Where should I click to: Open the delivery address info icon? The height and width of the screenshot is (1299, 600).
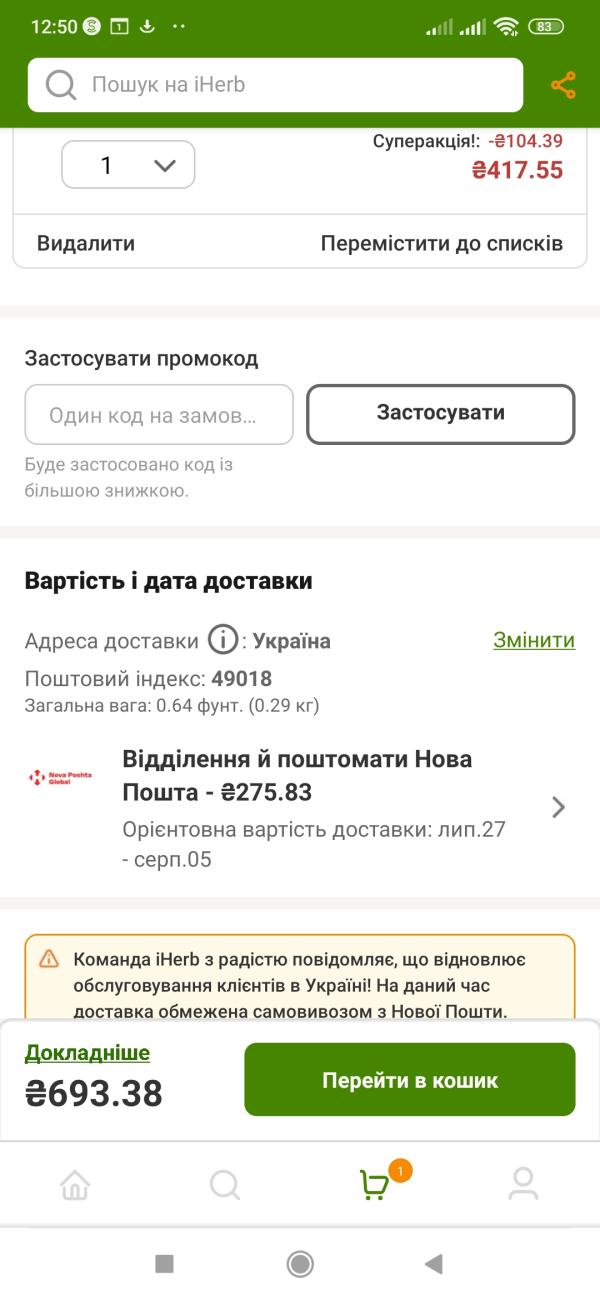[223, 640]
